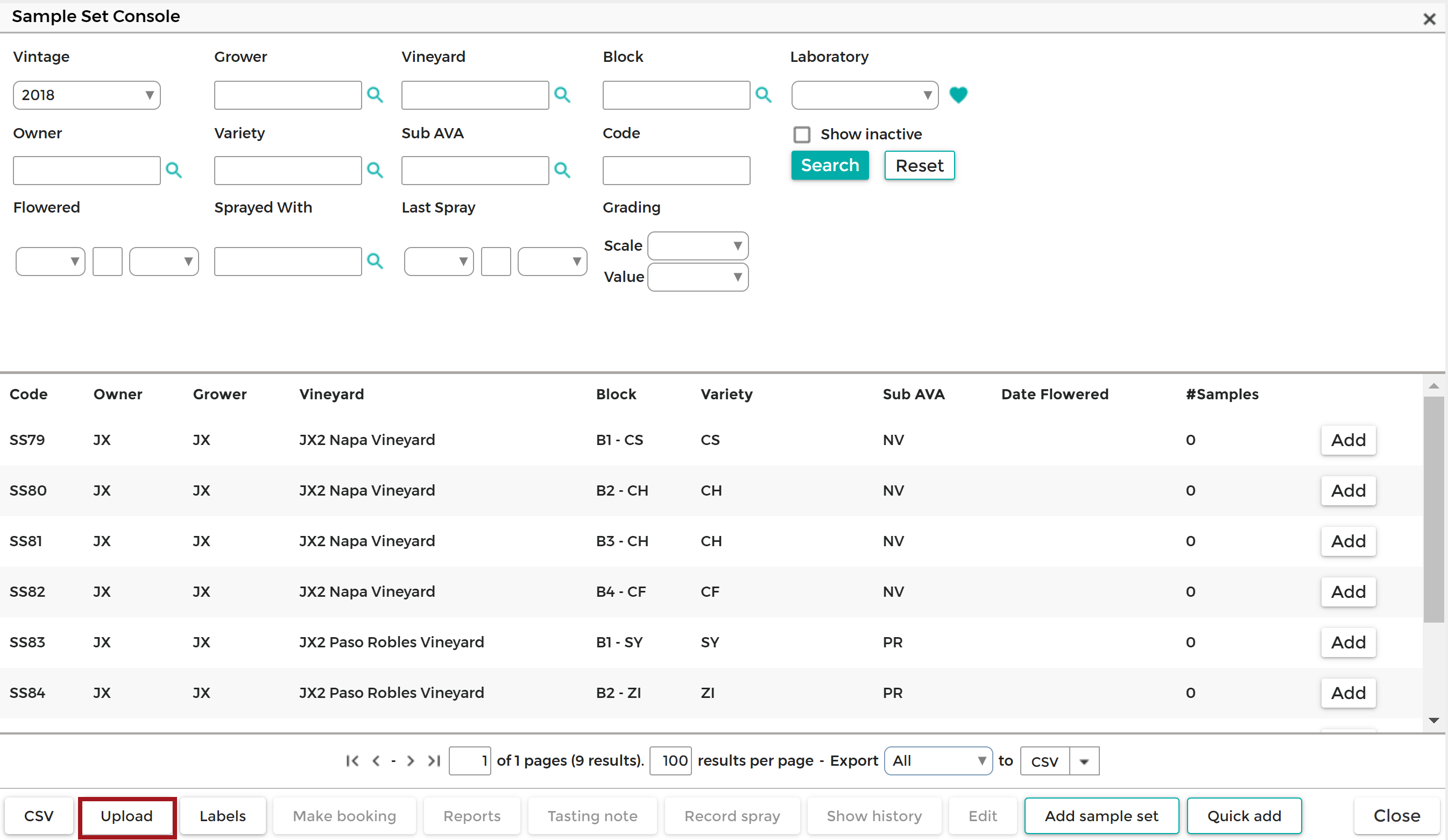Screen dimensions: 1448x840
Task: Click the results list scrollbar thumb
Action: tap(1434, 509)
